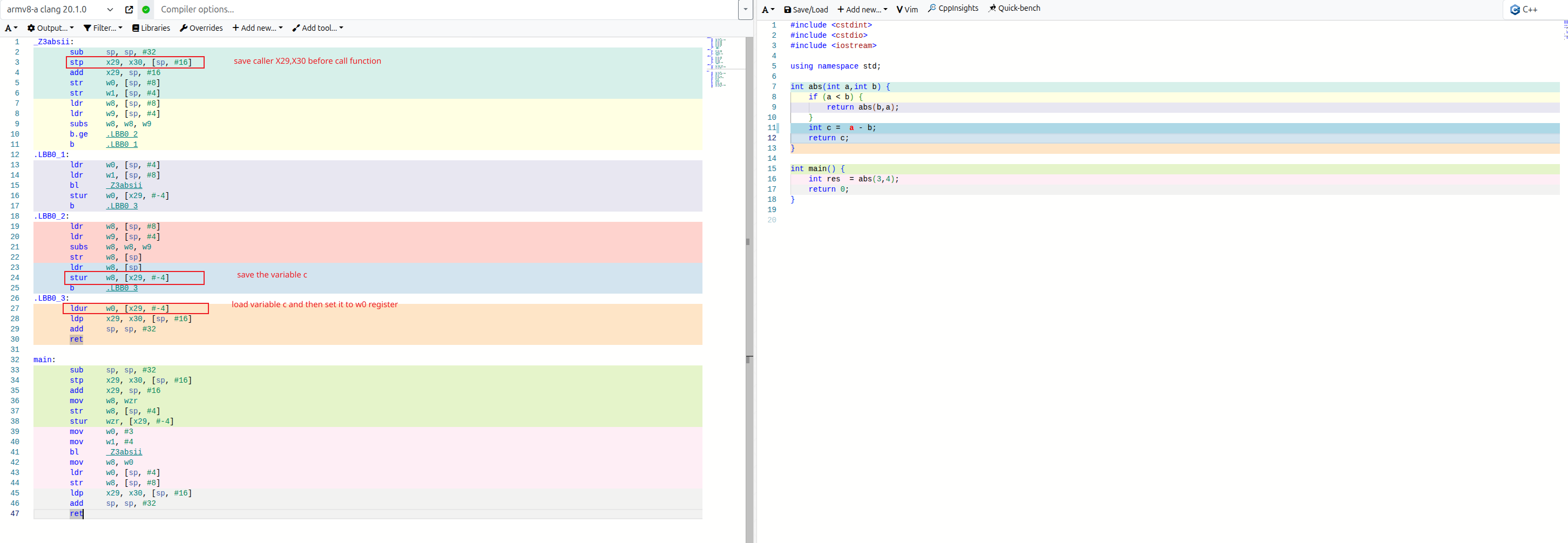Click Save/Load in the source editor
The width and height of the screenshot is (1568, 543).
click(x=806, y=10)
